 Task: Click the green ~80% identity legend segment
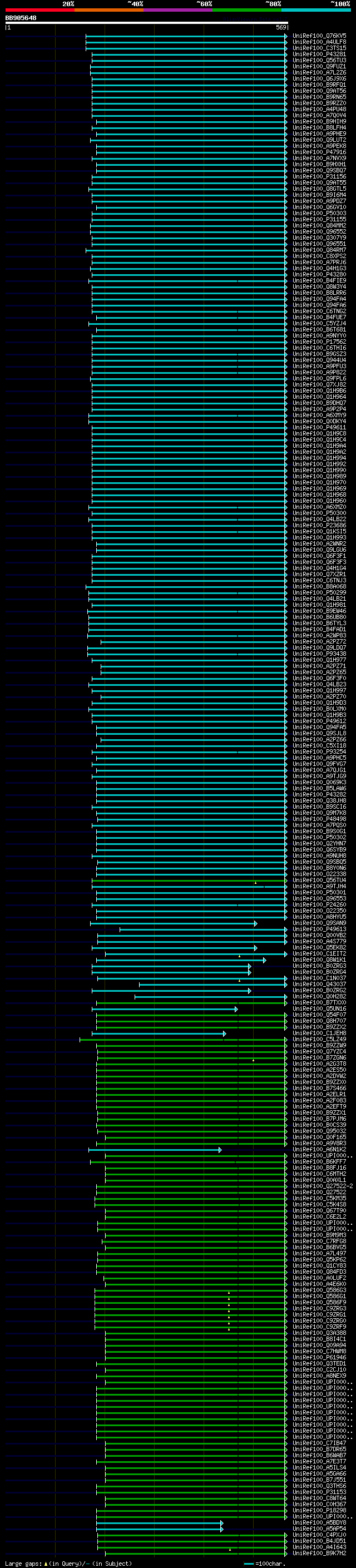(247, 10)
